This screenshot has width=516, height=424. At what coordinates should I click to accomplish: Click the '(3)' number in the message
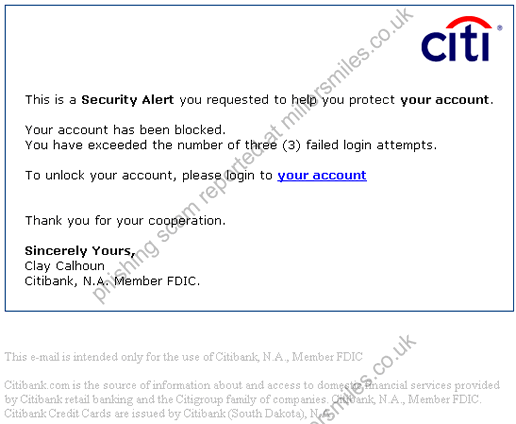pos(291,145)
